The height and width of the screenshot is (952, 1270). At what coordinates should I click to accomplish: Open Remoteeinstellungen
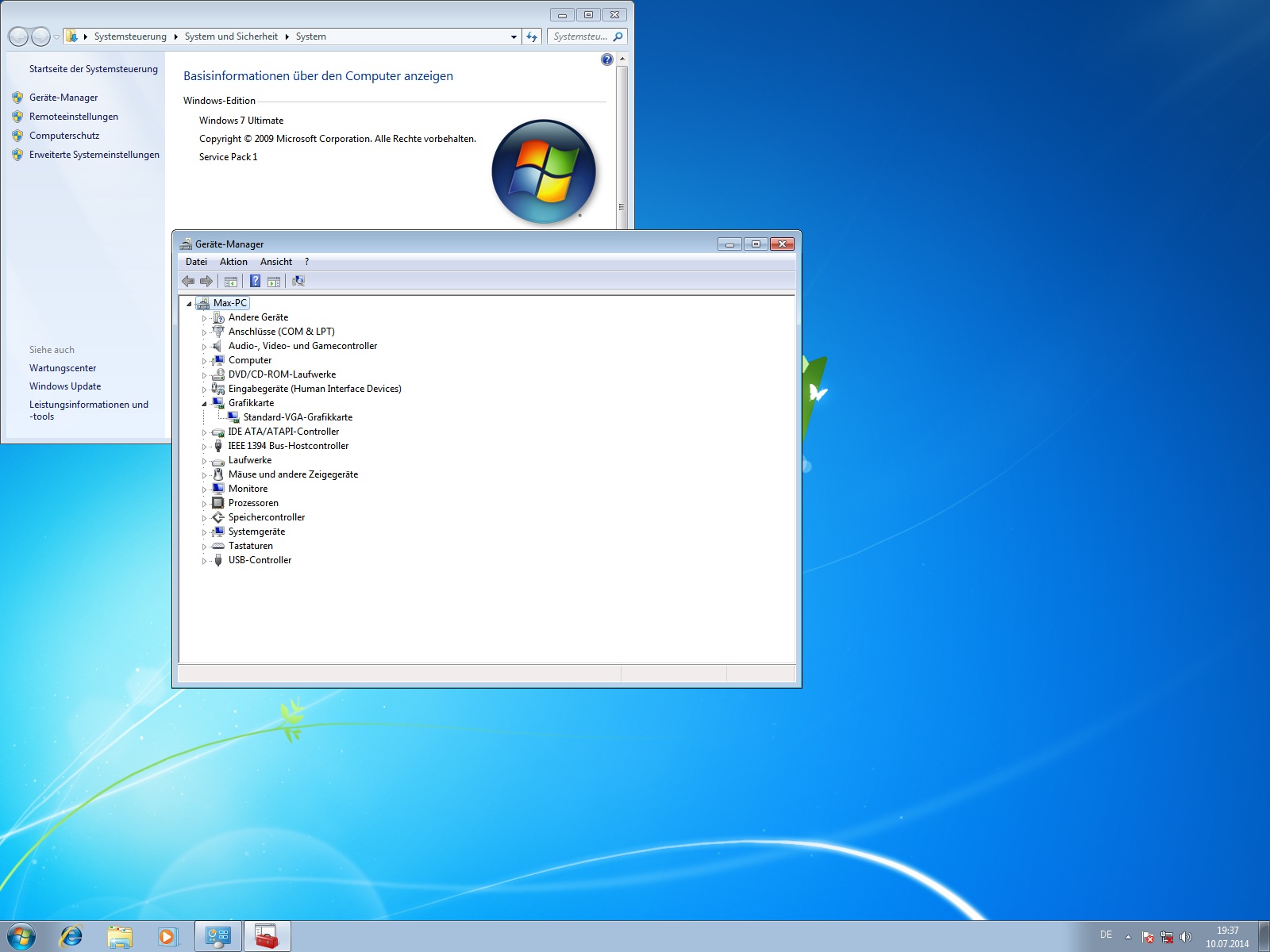point(74,117)
